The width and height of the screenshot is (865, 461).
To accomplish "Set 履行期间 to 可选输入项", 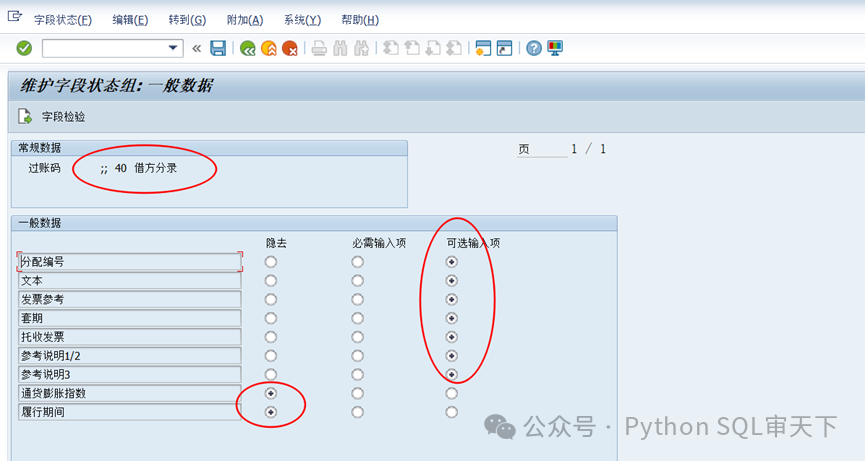I will coord(451,412).
